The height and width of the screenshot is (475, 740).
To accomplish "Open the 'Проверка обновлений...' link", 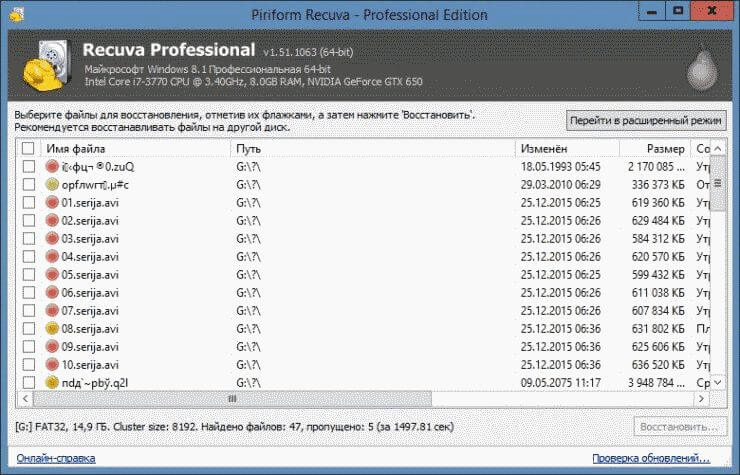I will pyautogui.click(x=651, y=458).
